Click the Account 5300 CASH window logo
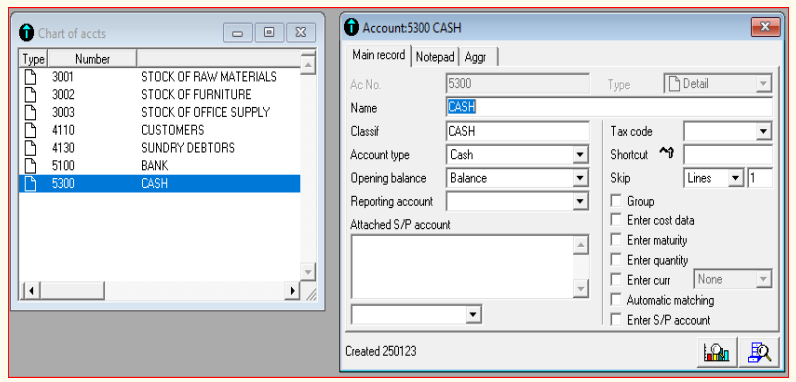 point(351,27)
